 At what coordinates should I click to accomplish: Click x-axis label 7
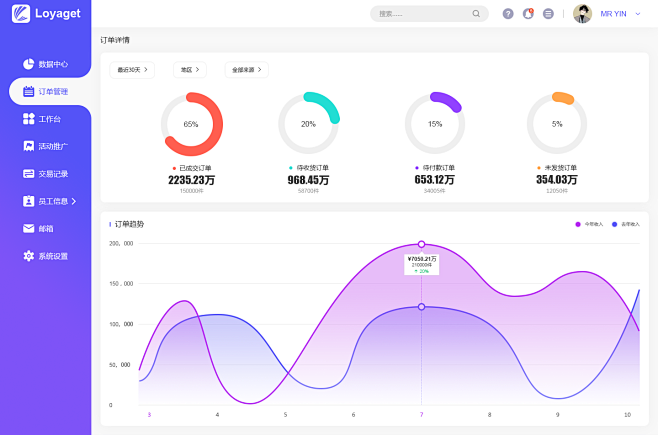[421, 414]
